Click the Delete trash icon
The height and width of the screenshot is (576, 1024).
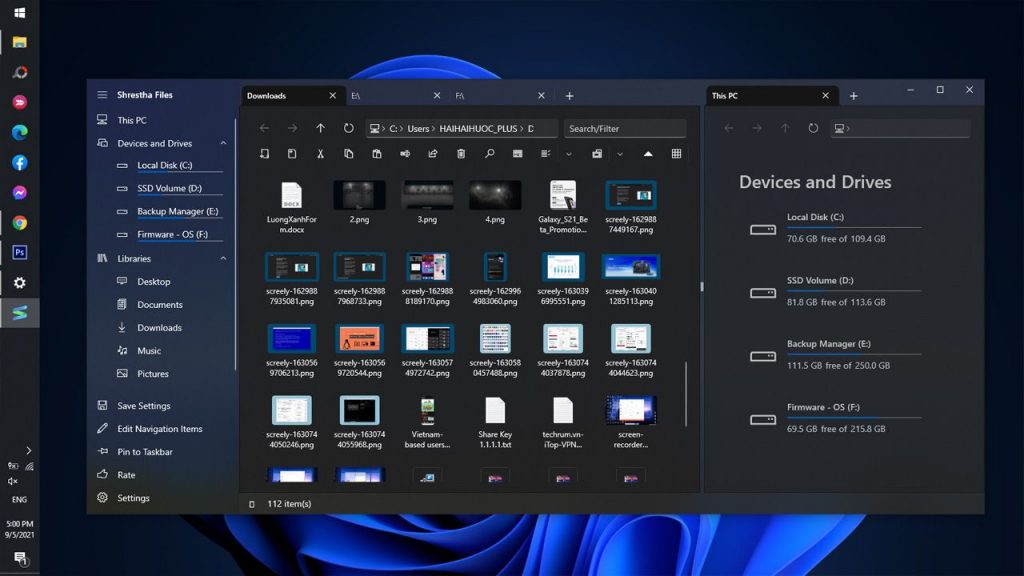[x=461, y=153]
